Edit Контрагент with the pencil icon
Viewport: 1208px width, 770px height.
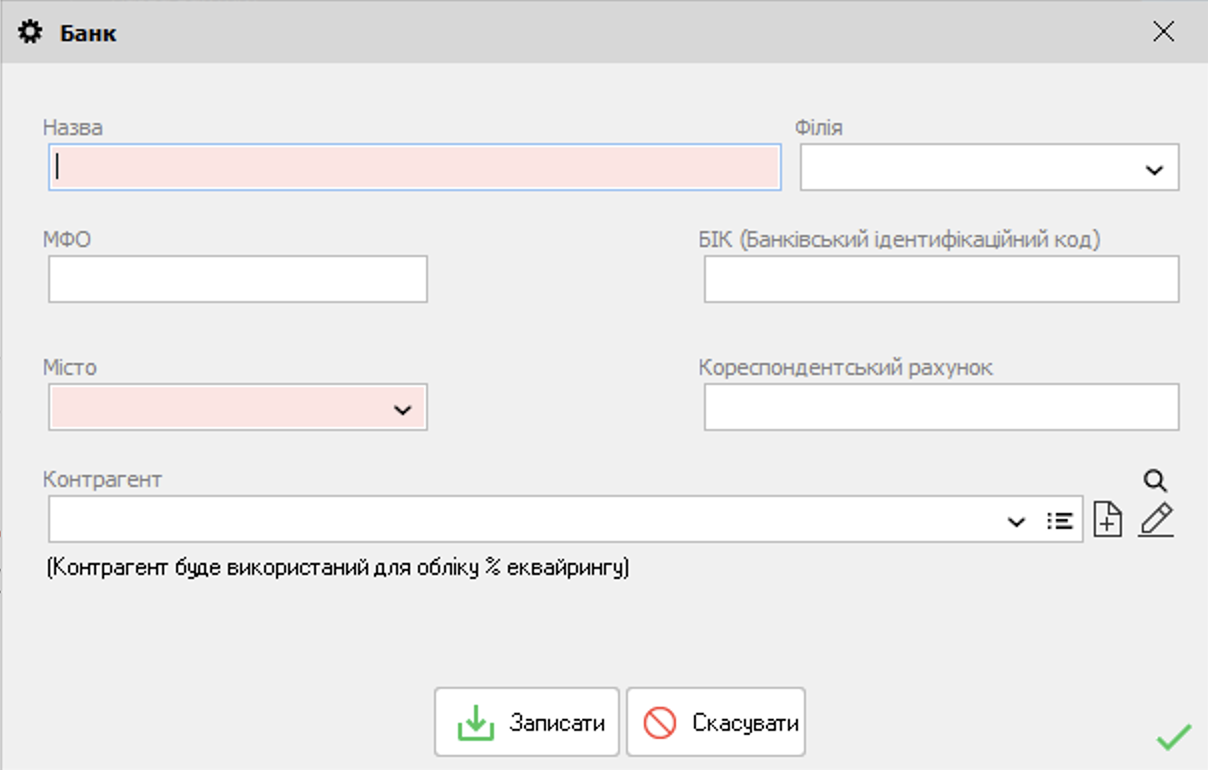click(x=1156, y=520)
